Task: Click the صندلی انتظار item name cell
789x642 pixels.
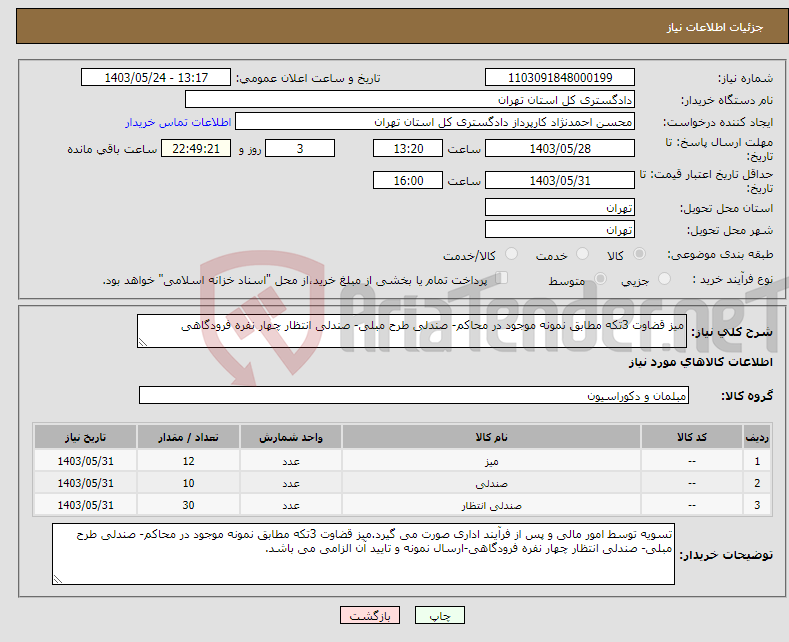Action: click(x=491, y=505)
